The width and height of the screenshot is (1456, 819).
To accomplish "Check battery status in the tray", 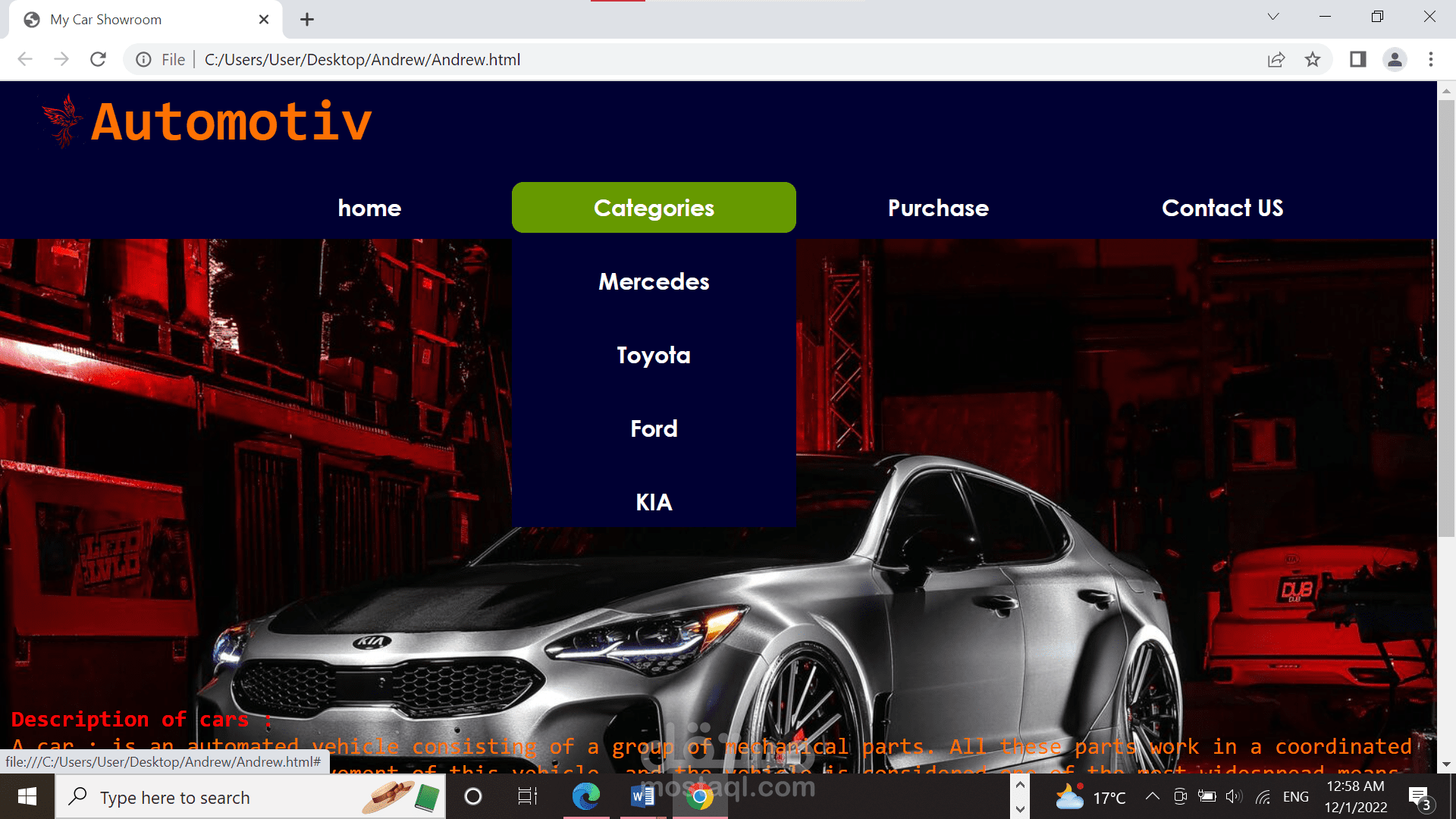I will tap(1207, 797).
